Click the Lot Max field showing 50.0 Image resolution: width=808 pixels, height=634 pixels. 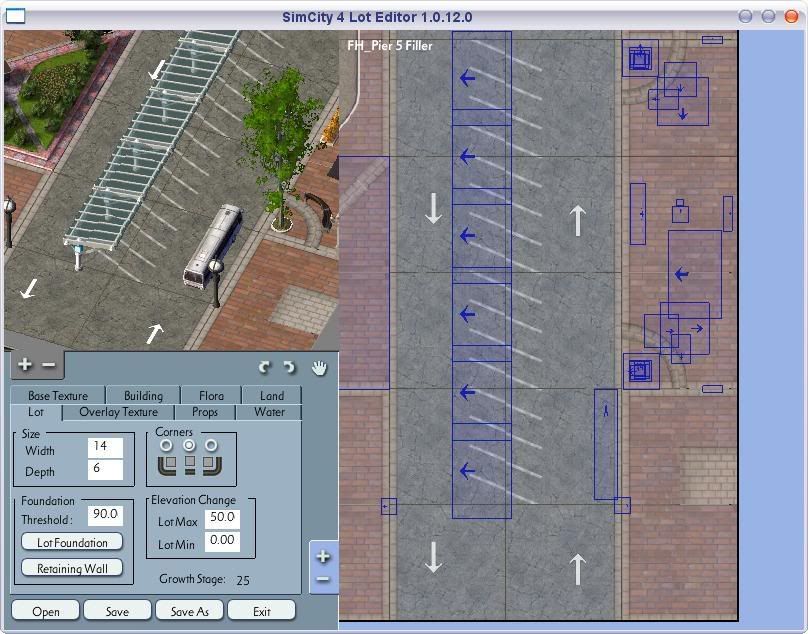click(222, 518)
